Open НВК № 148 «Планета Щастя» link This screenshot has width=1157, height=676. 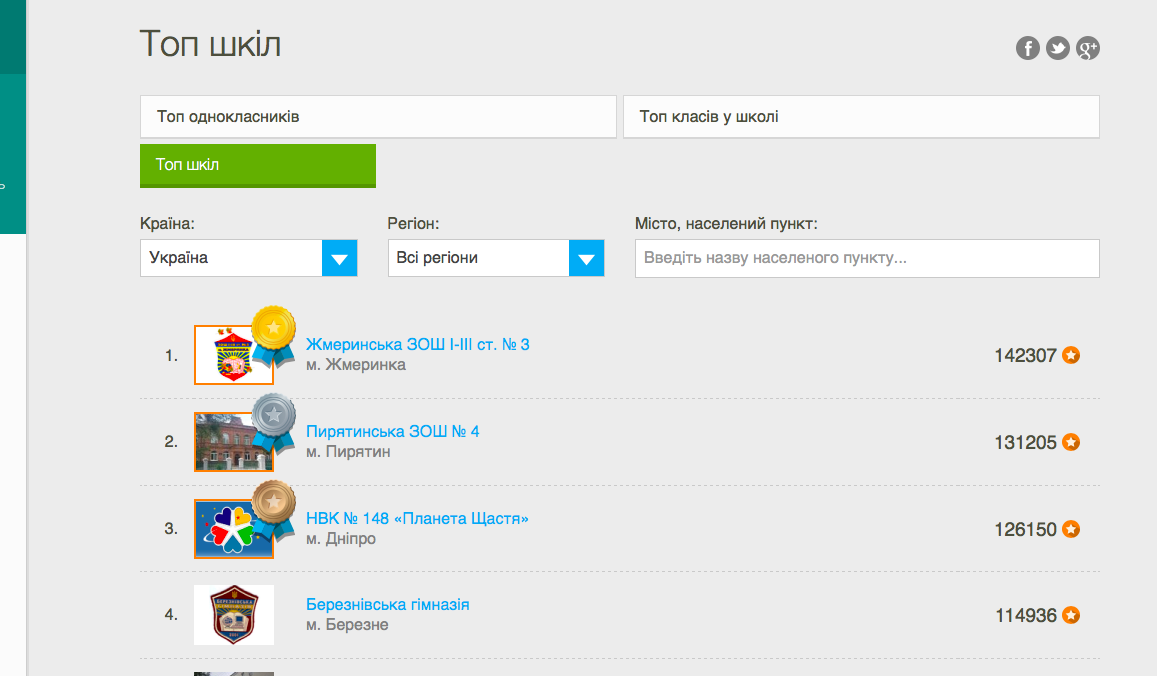coord(417,519)
